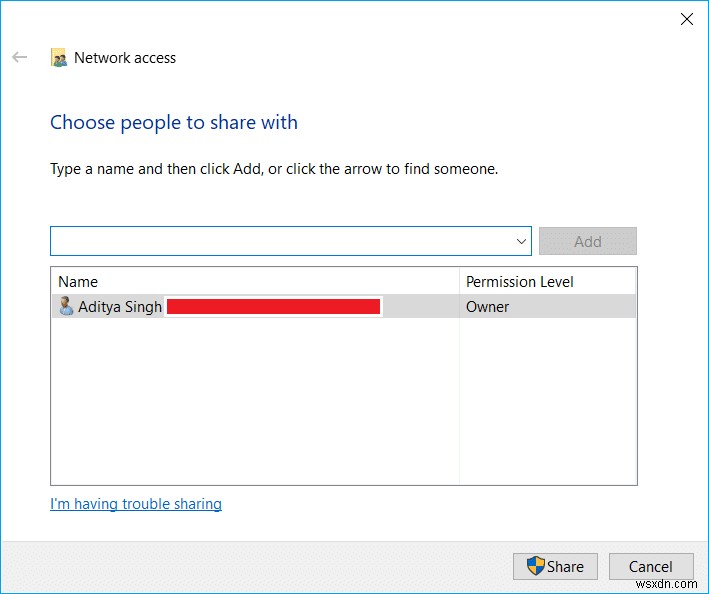The image size is (709, 594).
Task: Click the Name column header
Action: point(255,282)
